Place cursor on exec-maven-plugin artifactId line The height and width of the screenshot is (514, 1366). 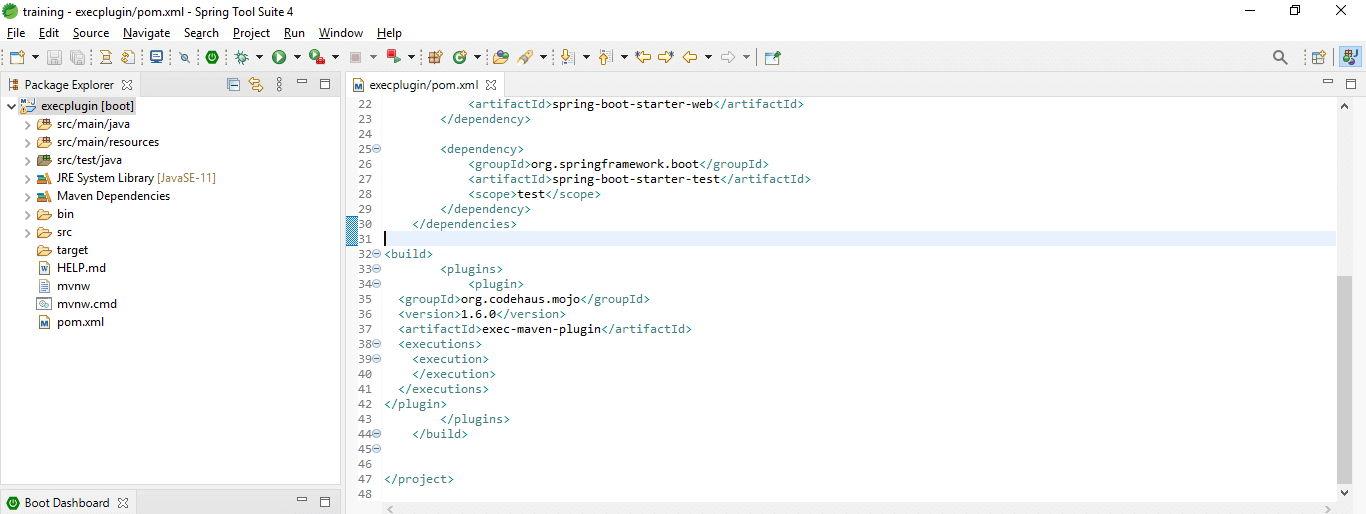click(x=544, y=329)
